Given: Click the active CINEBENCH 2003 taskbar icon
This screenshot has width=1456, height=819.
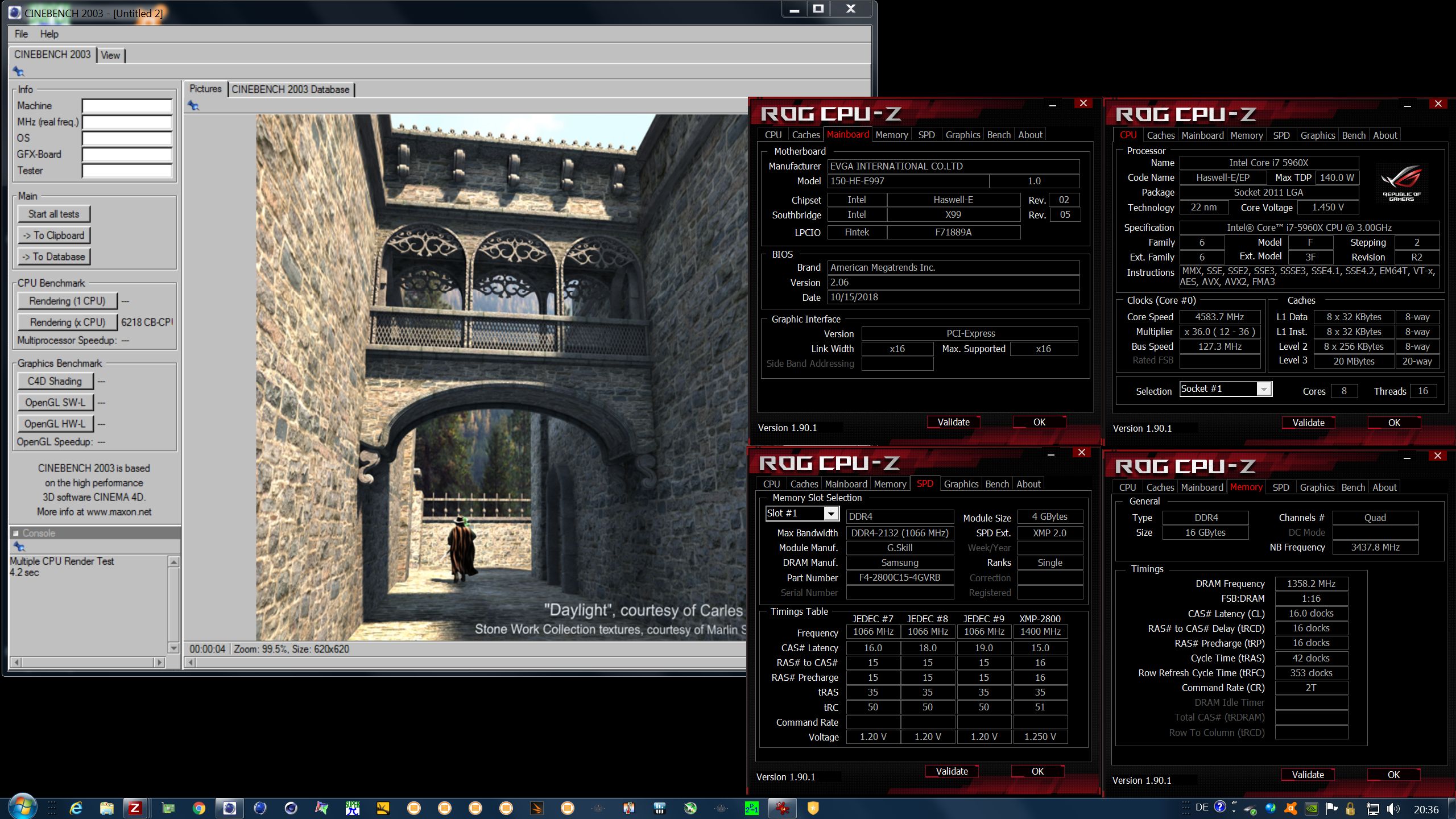Looking at the screenshot, I should click(230, 808).
